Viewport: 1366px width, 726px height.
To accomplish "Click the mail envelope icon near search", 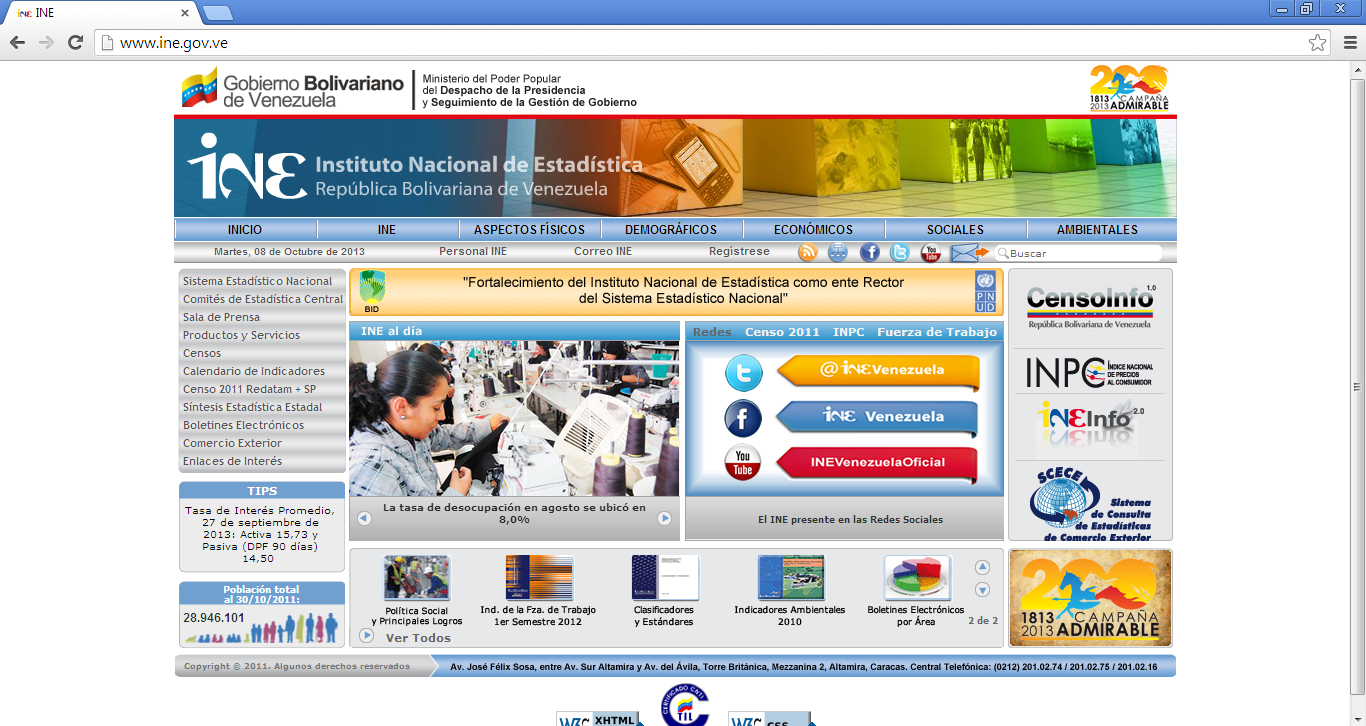I will (968, 253).
